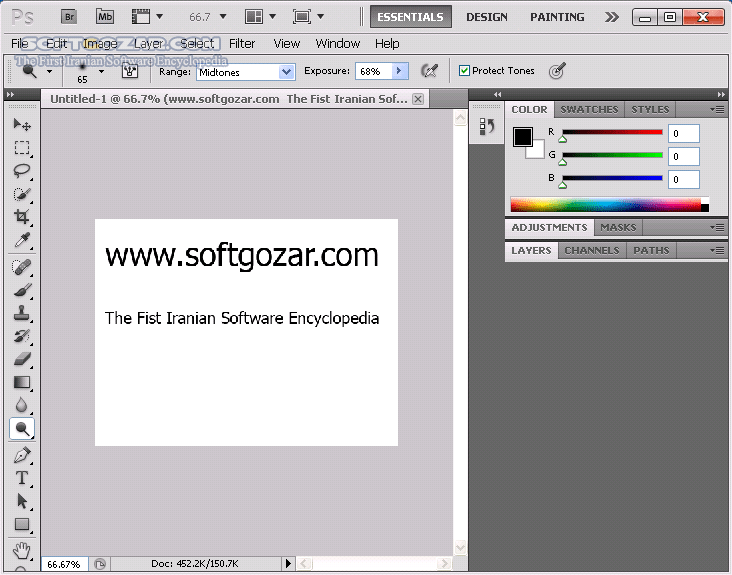Viewport: 732px width, 575px height.
Task: Uncheck the Protect Tones checkbox
Action: click(464, 71)
